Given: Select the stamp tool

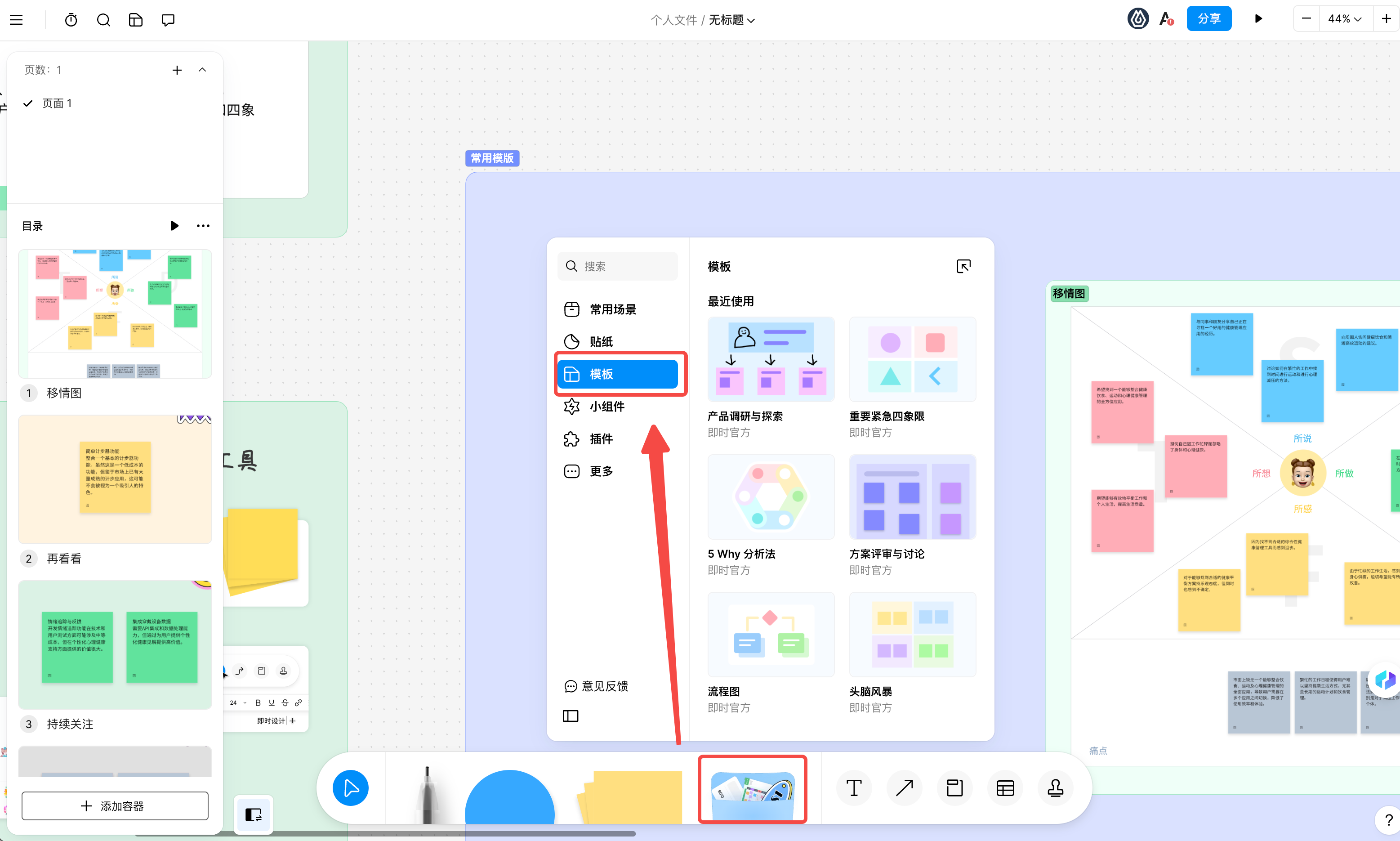Looking at the screenshot, I should tap(1055, 788).
